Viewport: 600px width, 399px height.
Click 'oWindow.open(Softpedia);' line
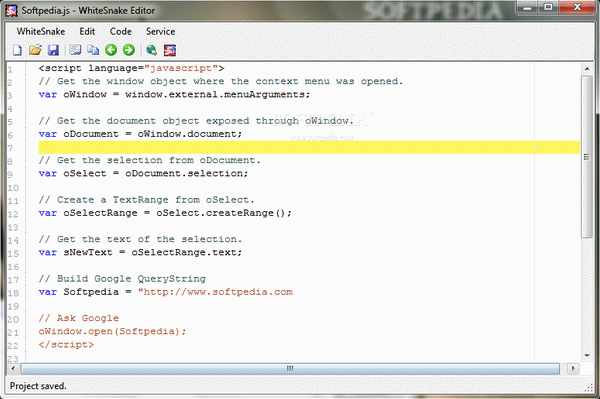coord(112,331)
